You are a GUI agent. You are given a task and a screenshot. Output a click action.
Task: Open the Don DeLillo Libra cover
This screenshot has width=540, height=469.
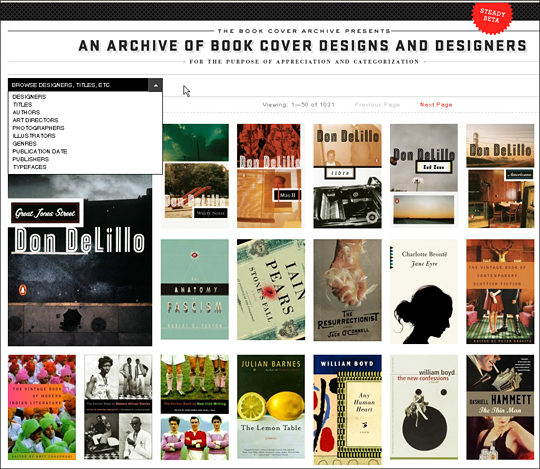click(x=347, y=176)
